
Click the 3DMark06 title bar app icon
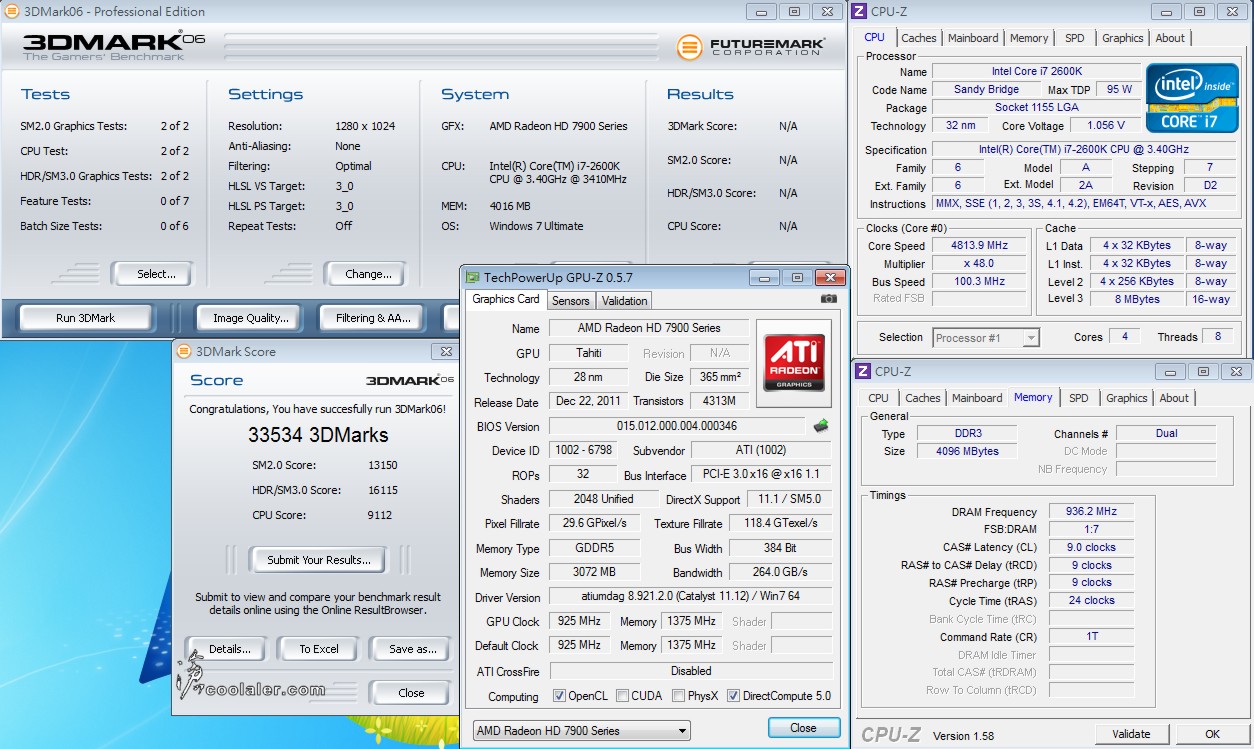click(x=12, y=12)
